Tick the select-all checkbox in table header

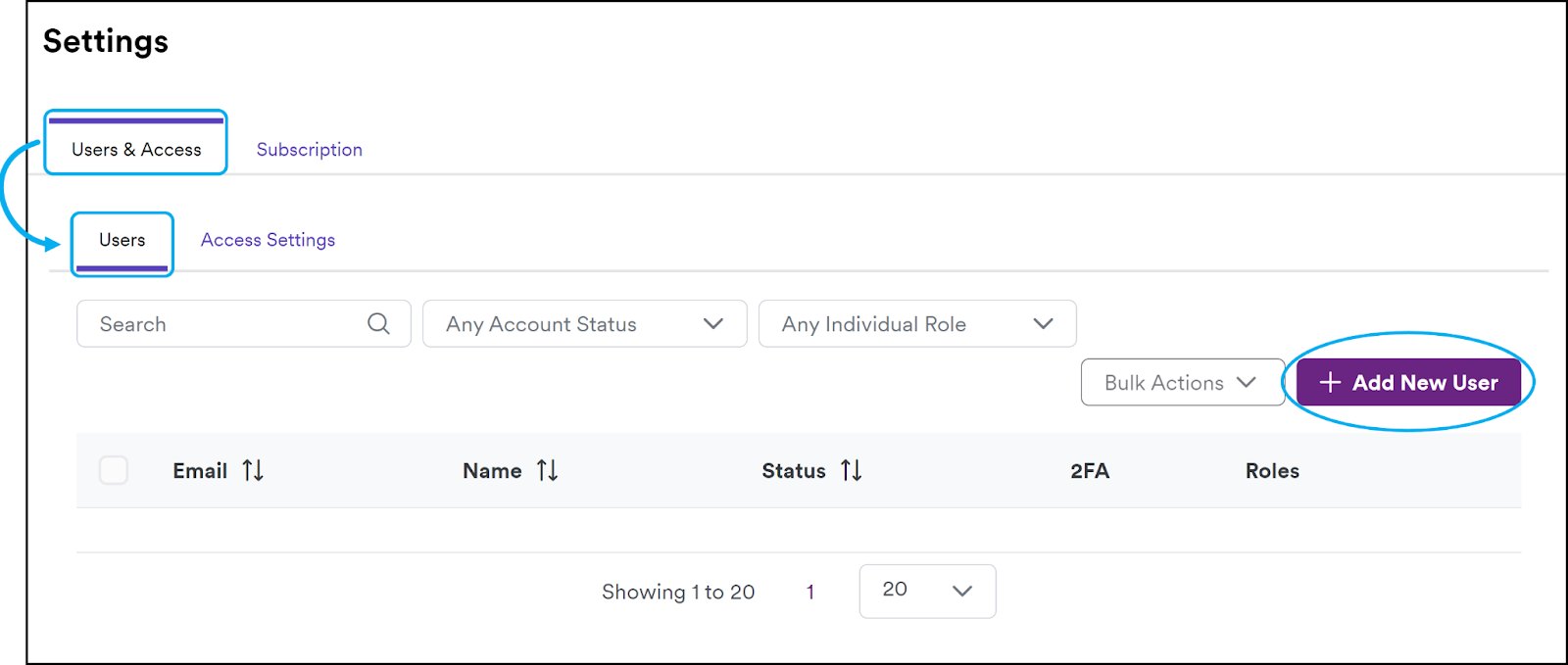tap(114, 470)
